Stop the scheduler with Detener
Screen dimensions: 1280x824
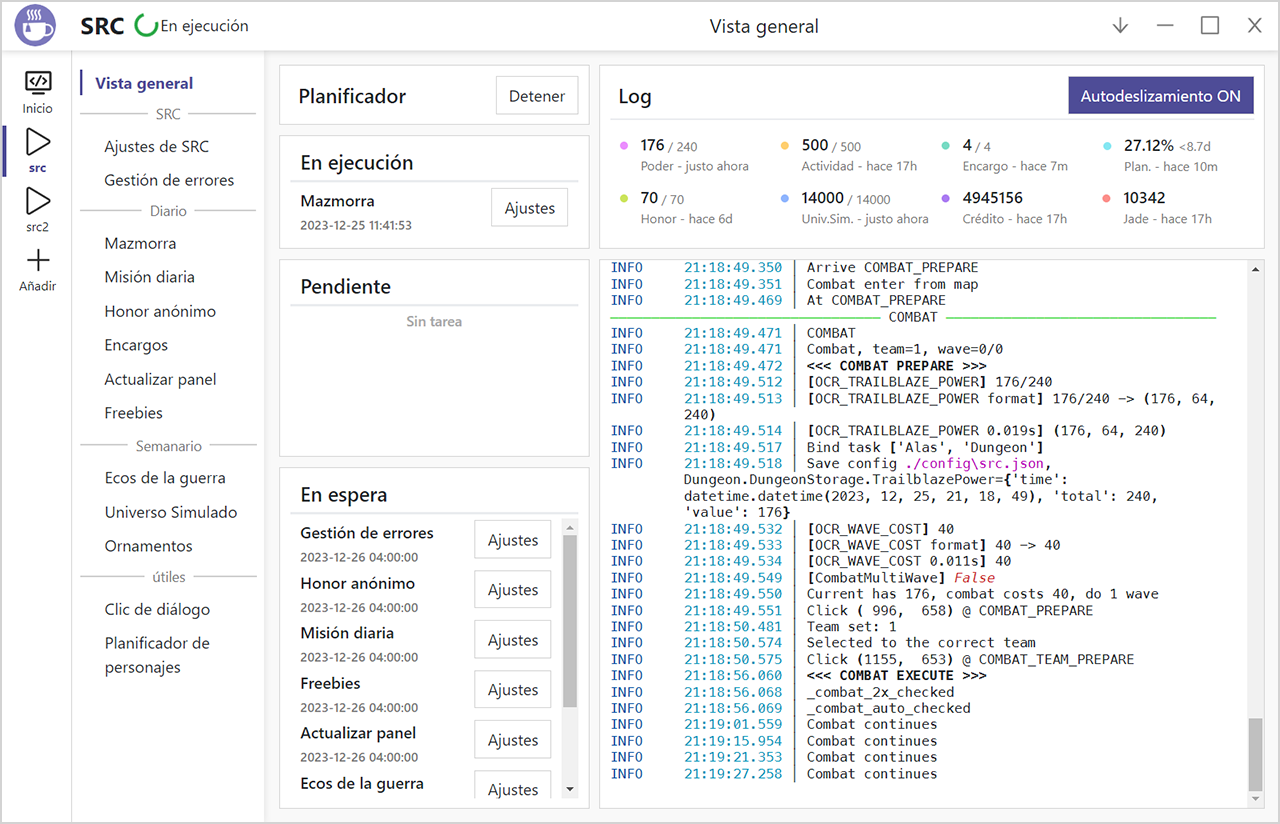(537, 96)
